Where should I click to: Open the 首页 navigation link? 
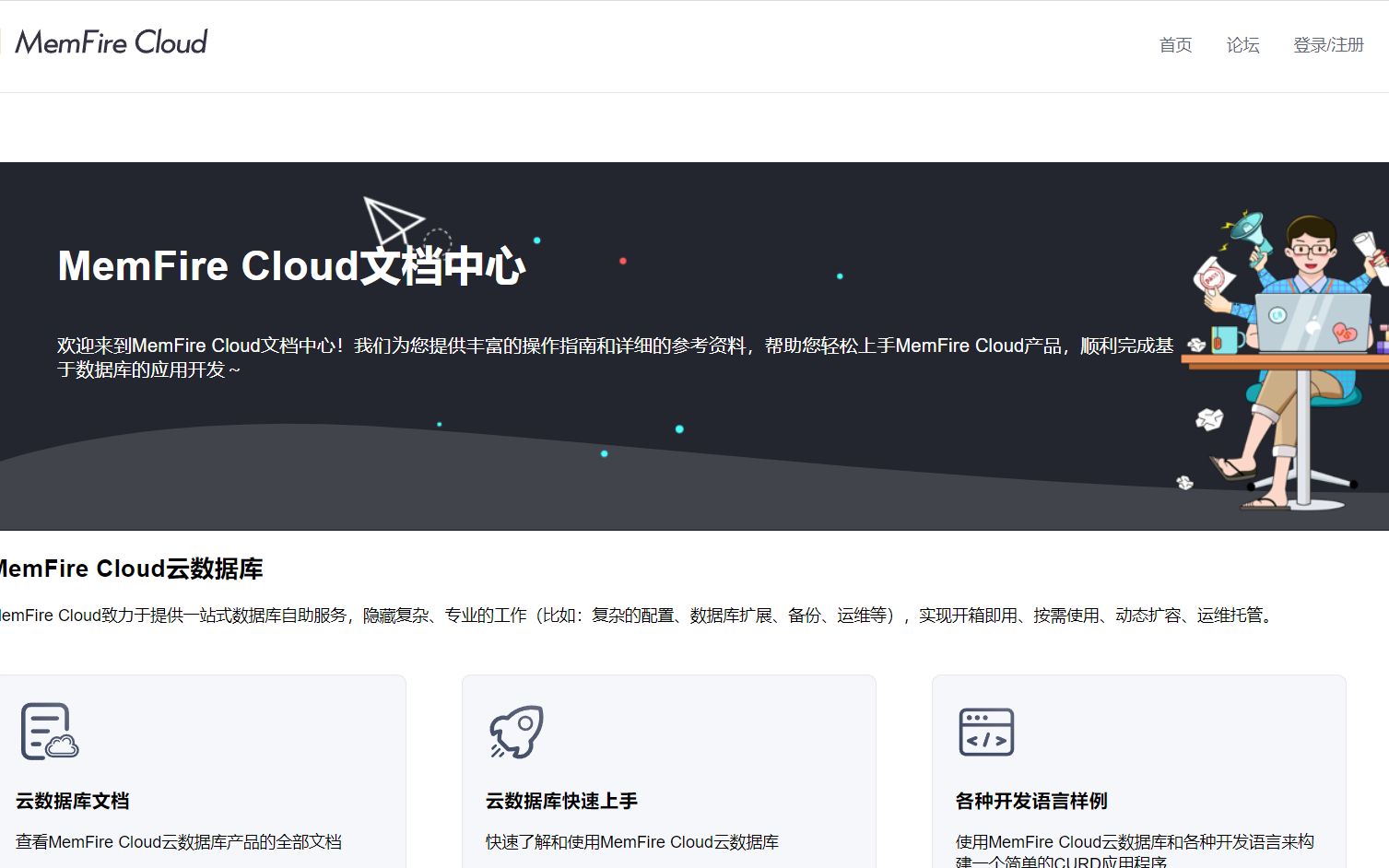click(x=1175, y=45)
